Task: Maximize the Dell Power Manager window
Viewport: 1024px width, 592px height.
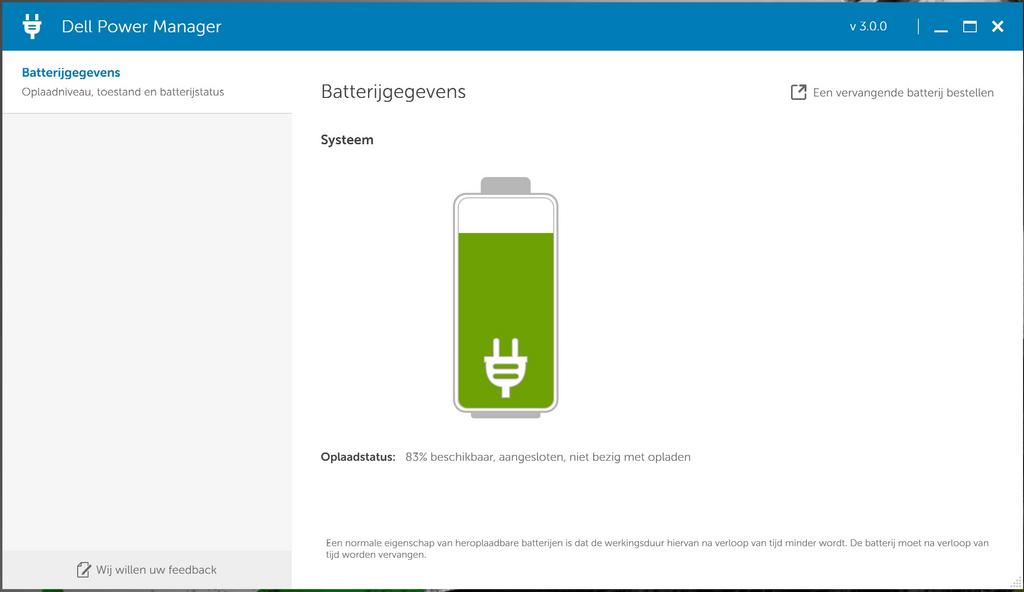Action: click(970, 26)
